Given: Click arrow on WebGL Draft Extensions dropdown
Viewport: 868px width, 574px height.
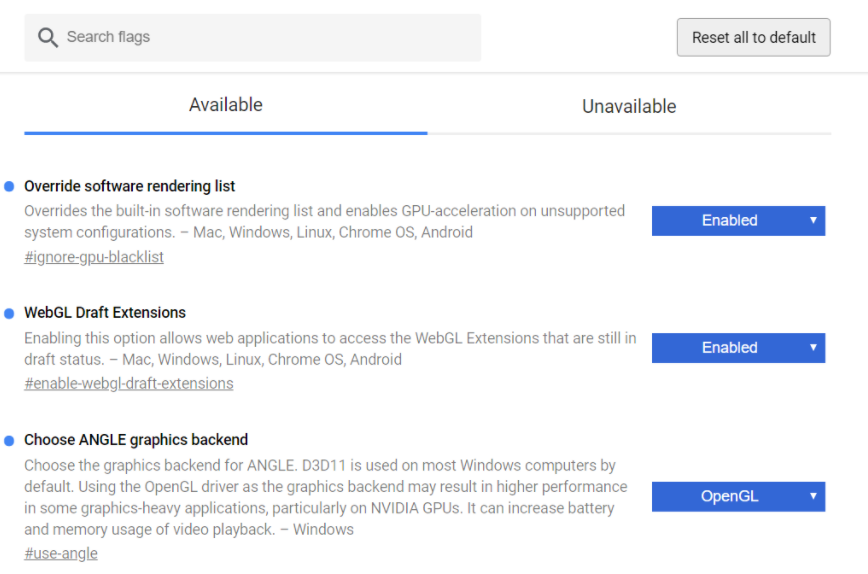Looking at the screenshot, I should (813, 347).
